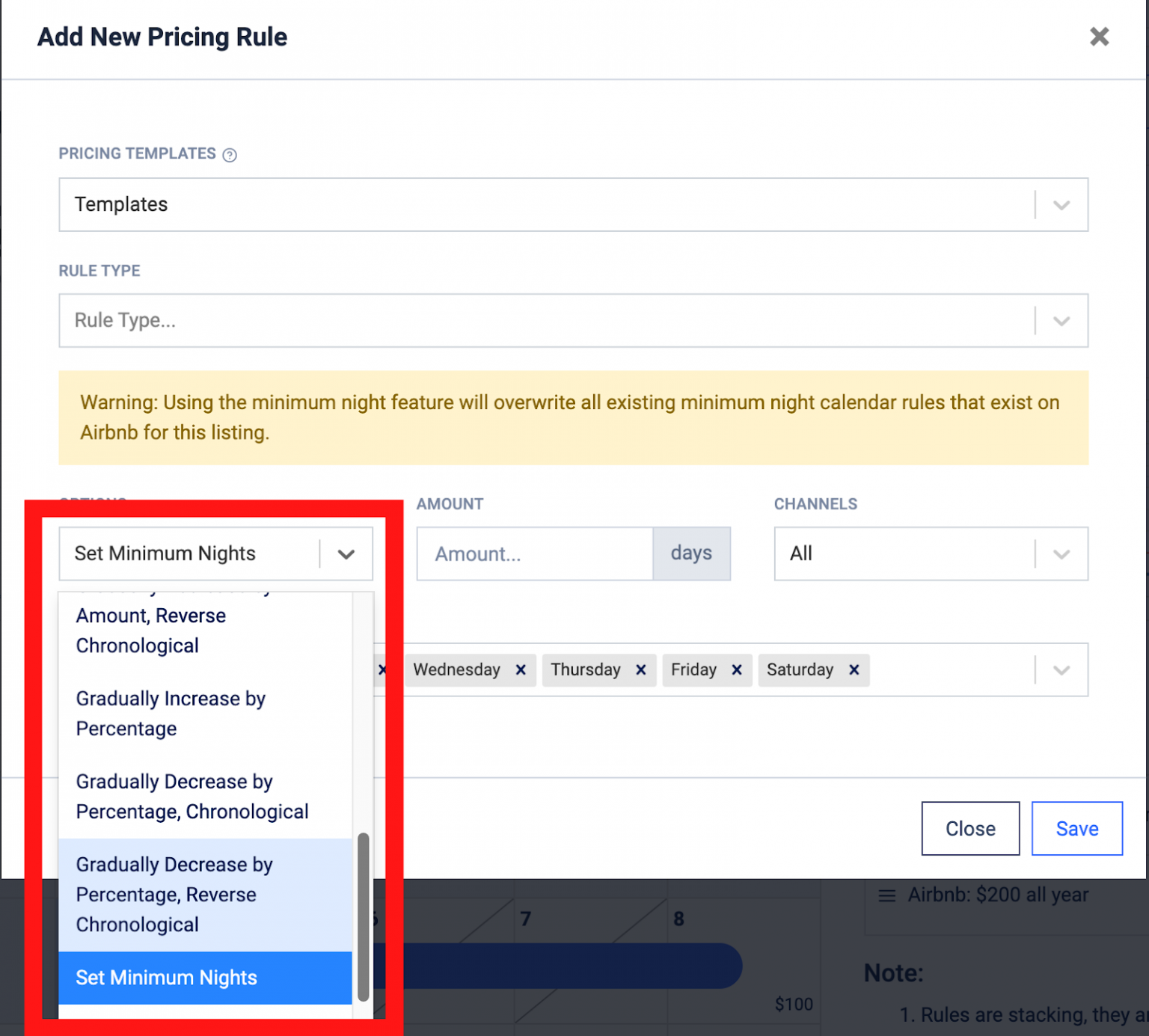Choose Set Minimum Nights from the list
The width and height of the screenshot is (1149, 1036).
pos(166,978)
